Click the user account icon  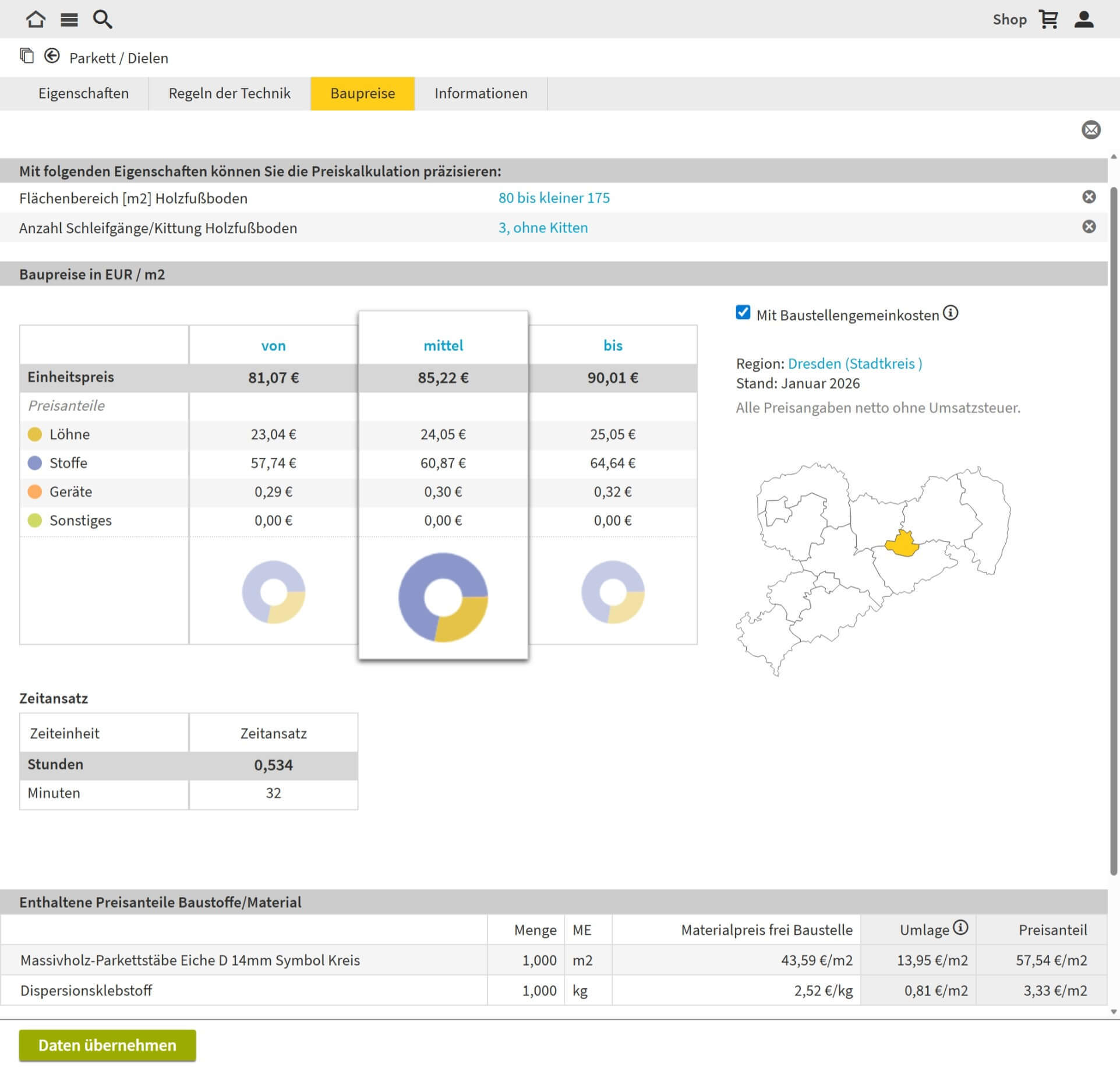coord(1084,19)
